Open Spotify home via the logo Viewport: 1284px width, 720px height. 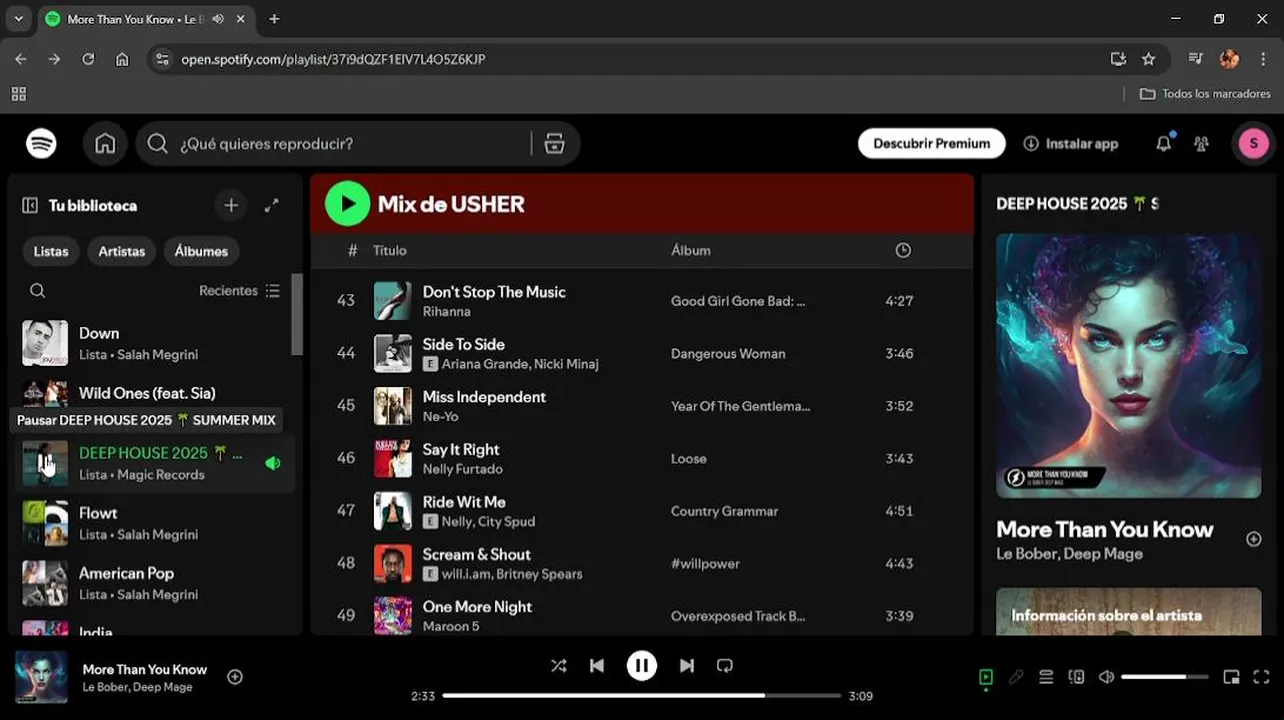[41, 144]
